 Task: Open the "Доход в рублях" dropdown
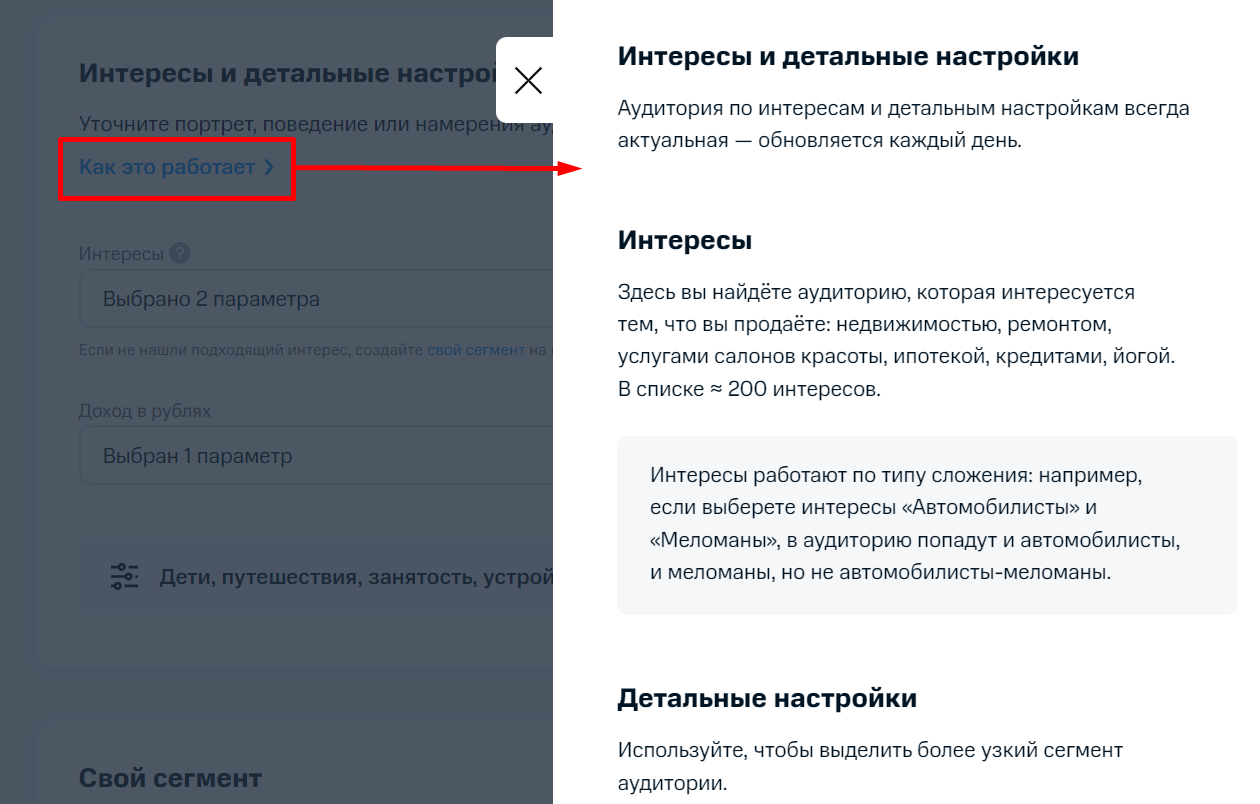tap(300, 456)
